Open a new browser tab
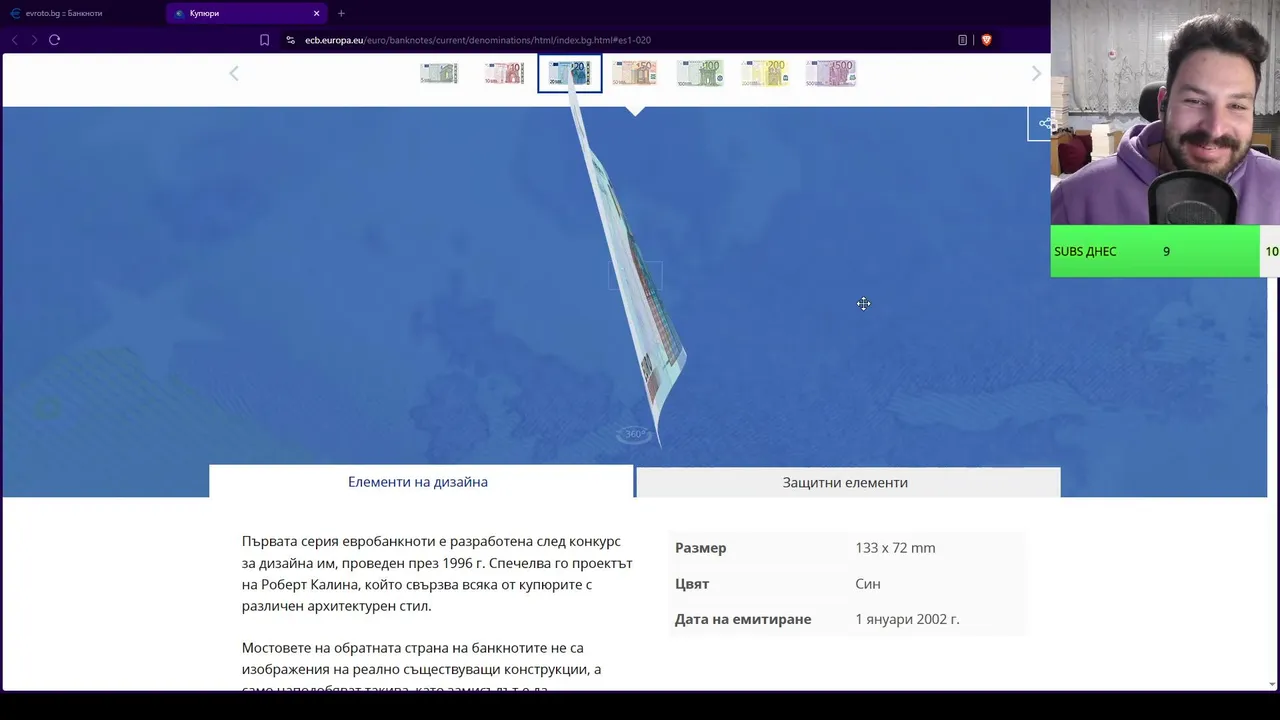The width and height of the screenshot is (1280, 720). (341, 13)
